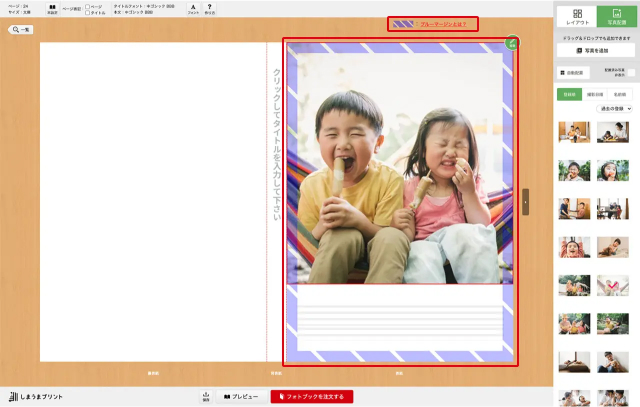Switch to the 写真配置 tab

[616, 17]
